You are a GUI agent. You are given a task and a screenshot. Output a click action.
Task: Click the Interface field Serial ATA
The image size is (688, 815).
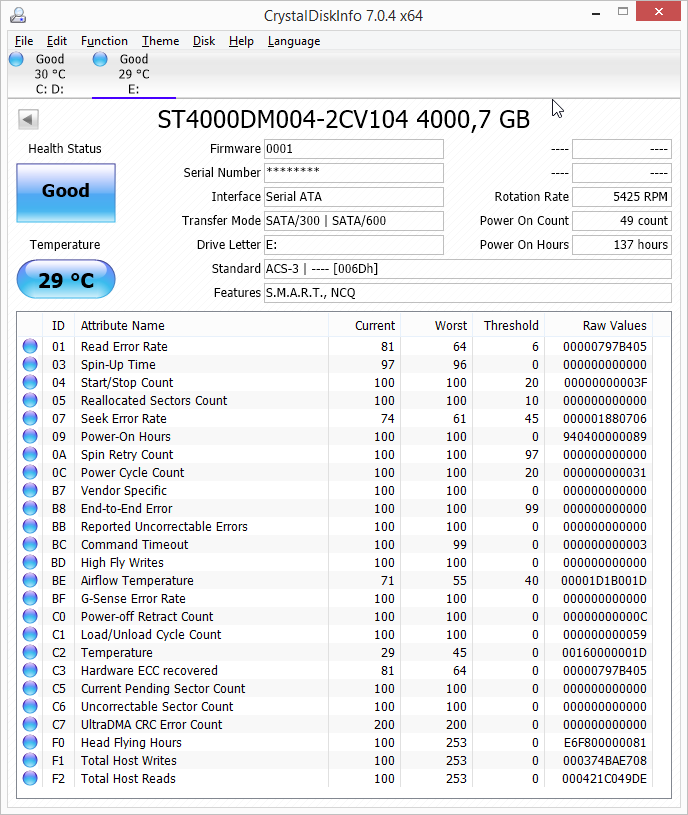(x=353, y=196)
